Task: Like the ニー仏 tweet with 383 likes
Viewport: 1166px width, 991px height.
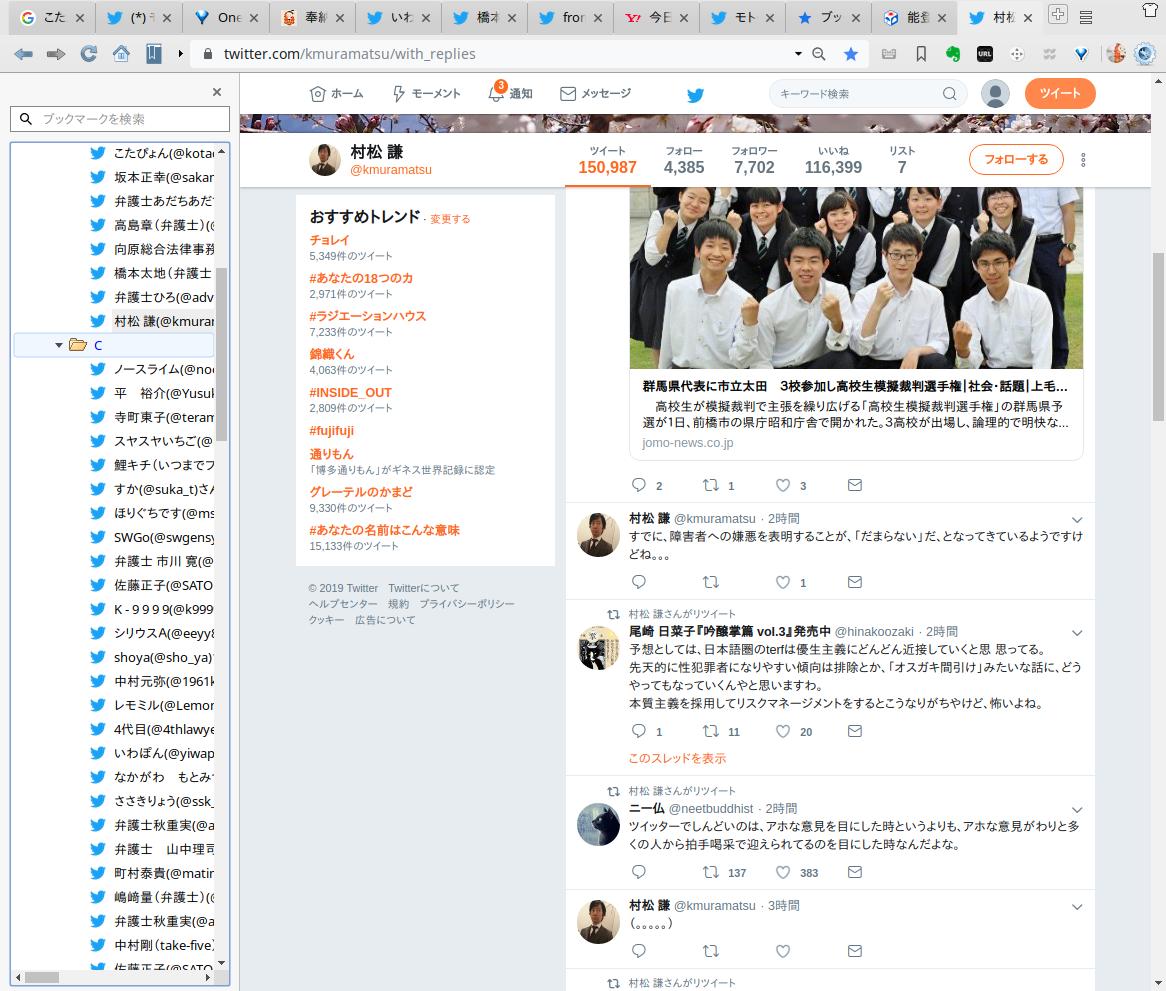Action: (783, 872)
